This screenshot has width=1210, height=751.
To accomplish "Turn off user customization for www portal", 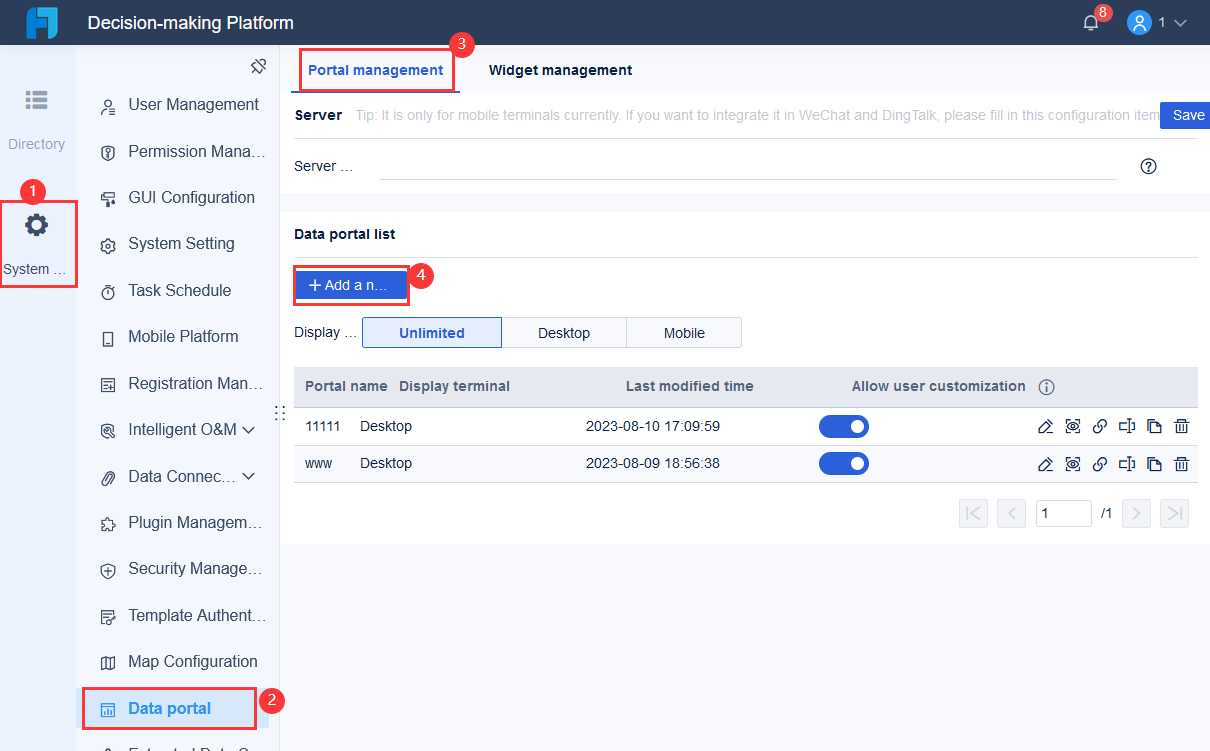I will [x=844, y=463].
